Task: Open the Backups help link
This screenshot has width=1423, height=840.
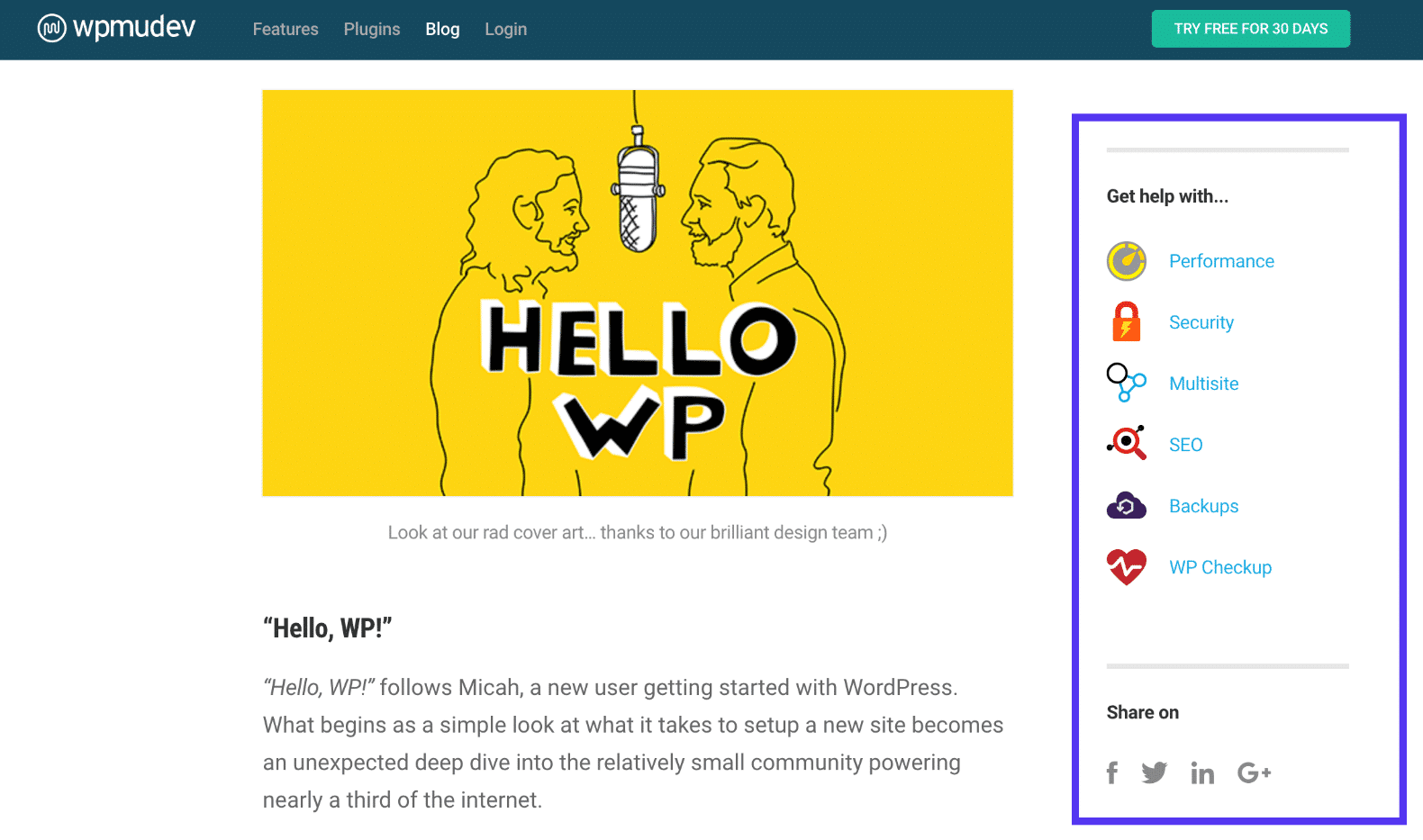Action: tap(1203, 506)
